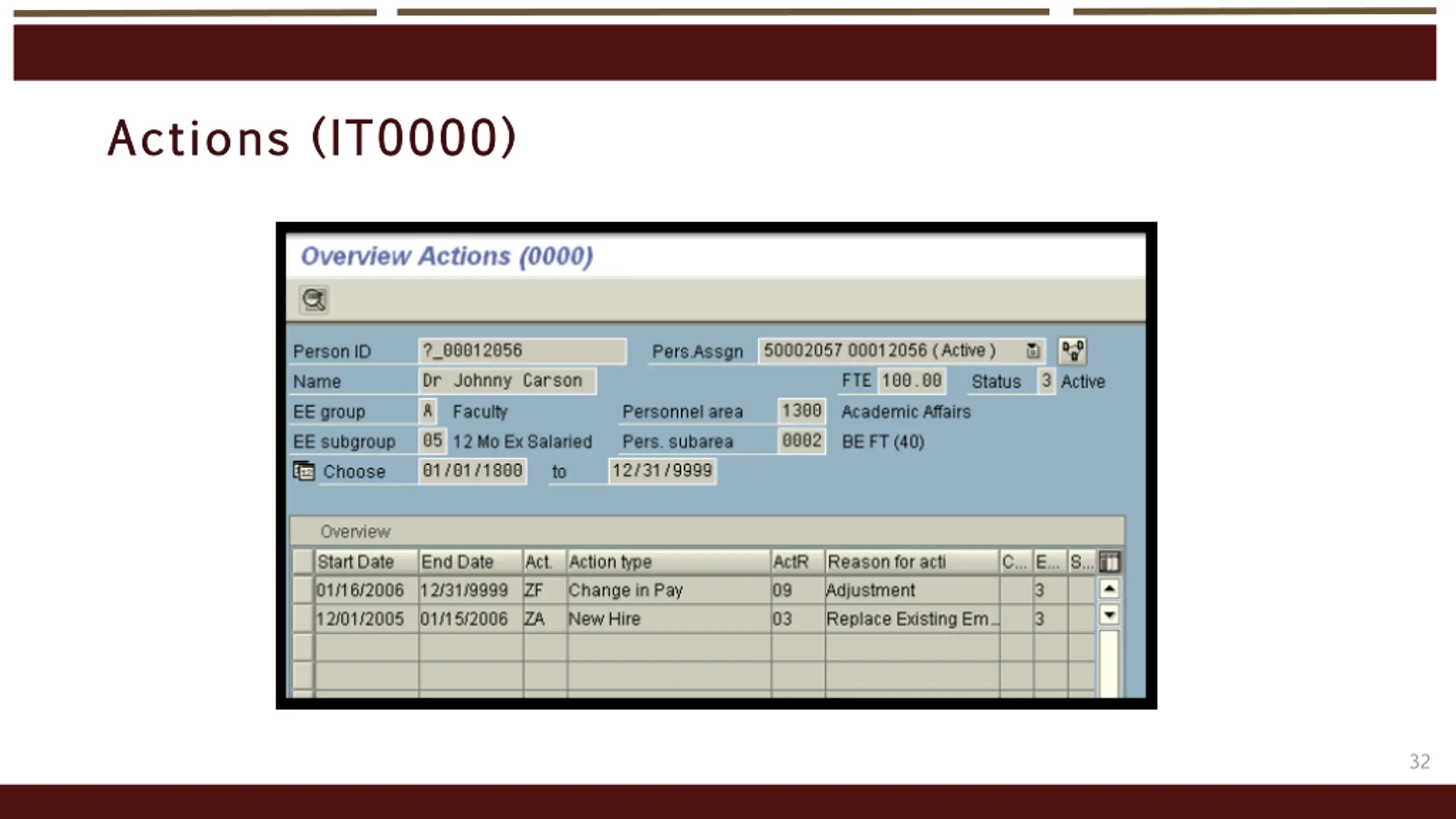1456x819 pixels.
Task: Click the Start Date column header
Action: click(x=367, y=562)
